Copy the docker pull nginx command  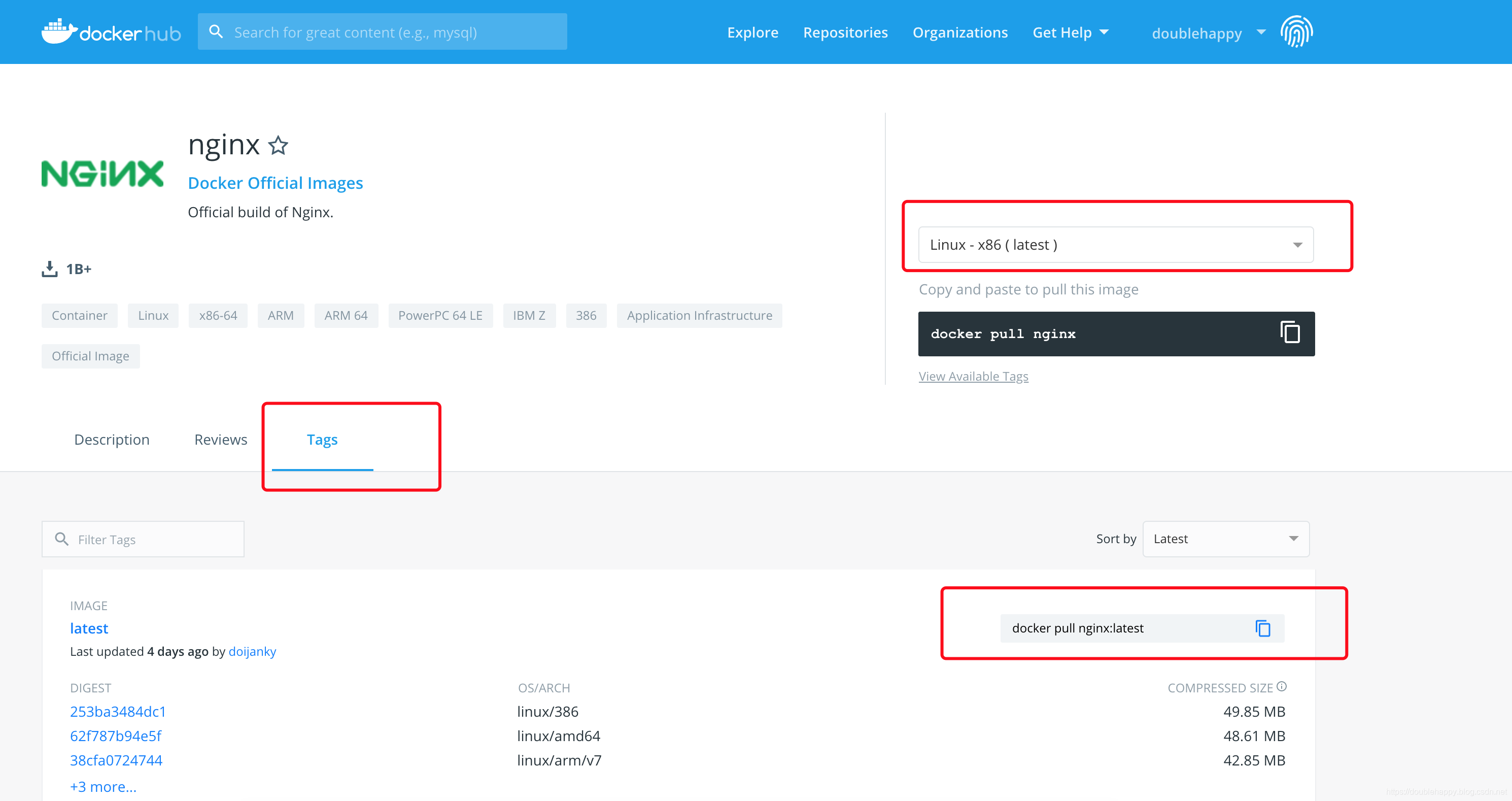[x=1290, y=333]
